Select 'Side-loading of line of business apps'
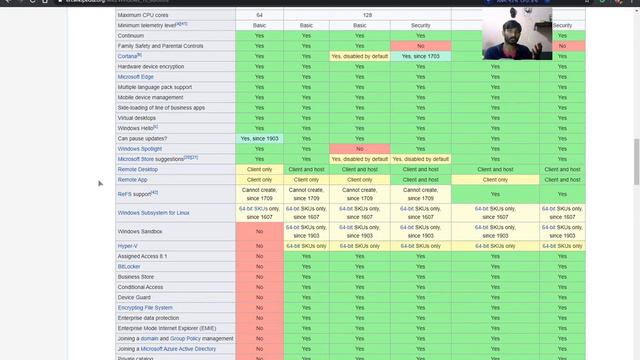640x360 pixels. pyautogui.click(x=161, y=108)
